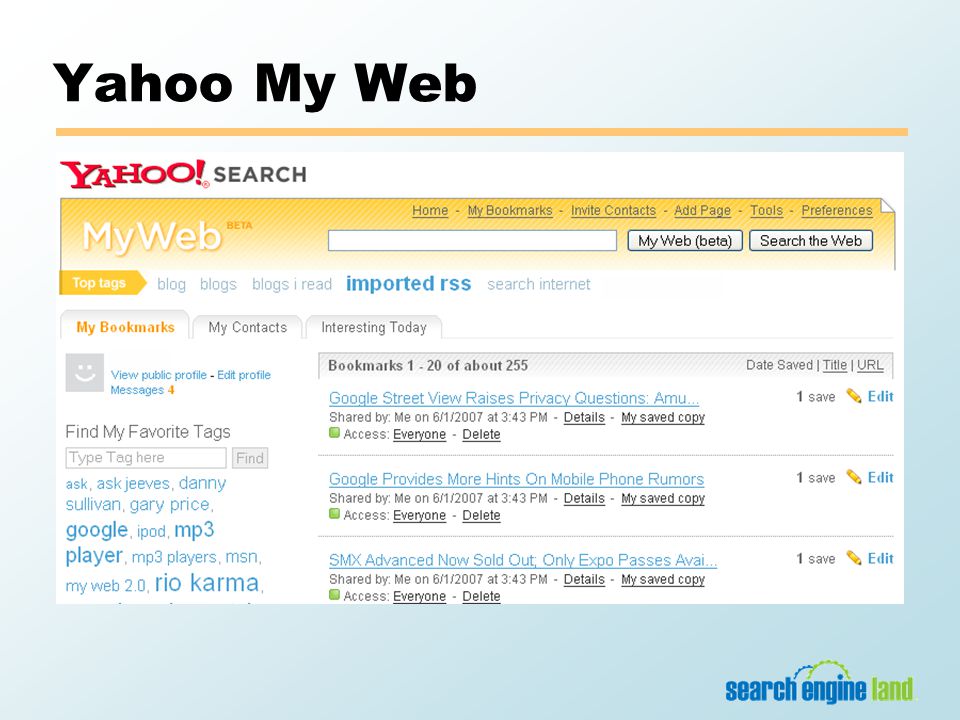
Task: Select 'ask' favorite tag
Action: pyautogui.click(x=77, y=484)
